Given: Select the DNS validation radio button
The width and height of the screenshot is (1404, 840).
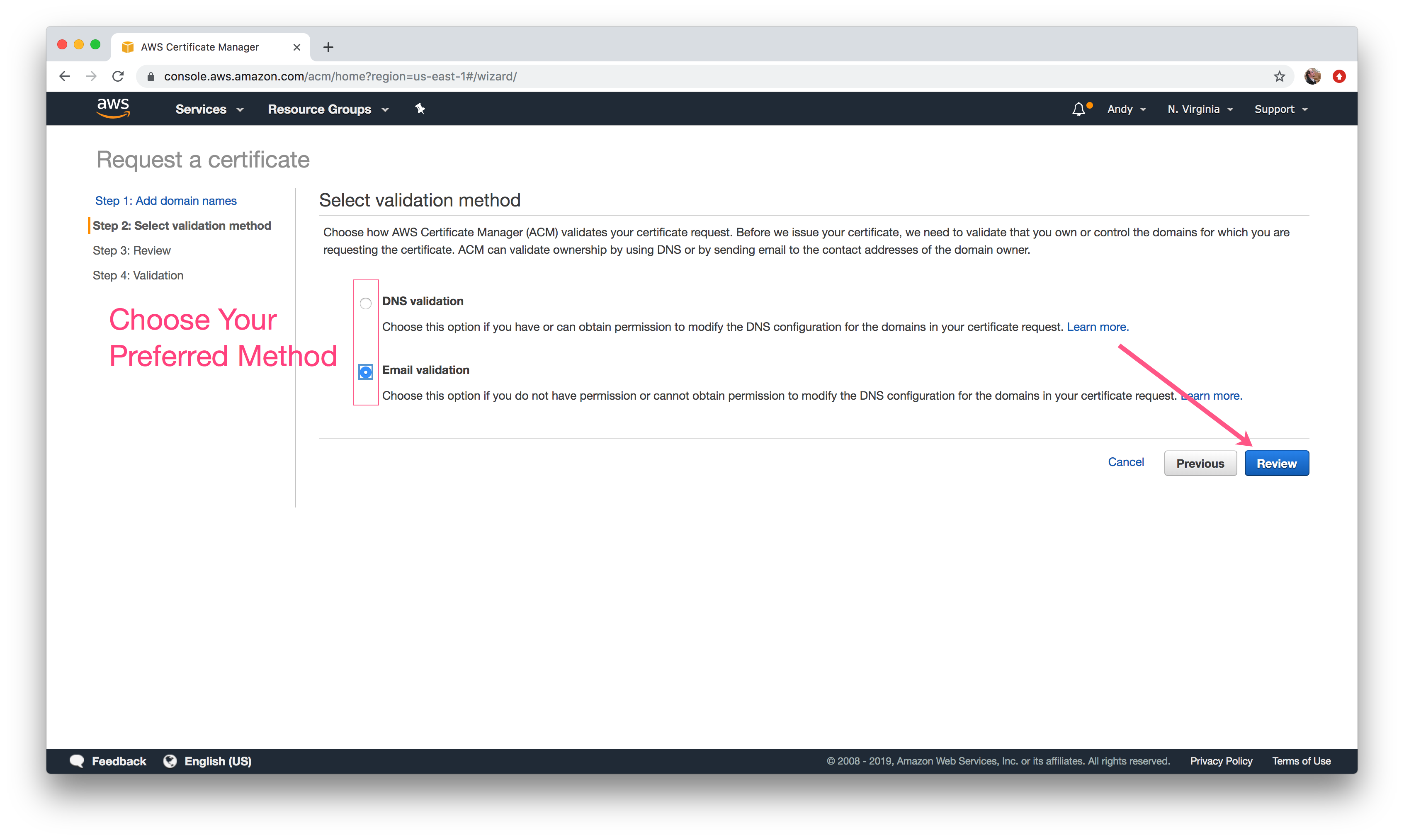Looking at the screenshot, I should point(366,303).
